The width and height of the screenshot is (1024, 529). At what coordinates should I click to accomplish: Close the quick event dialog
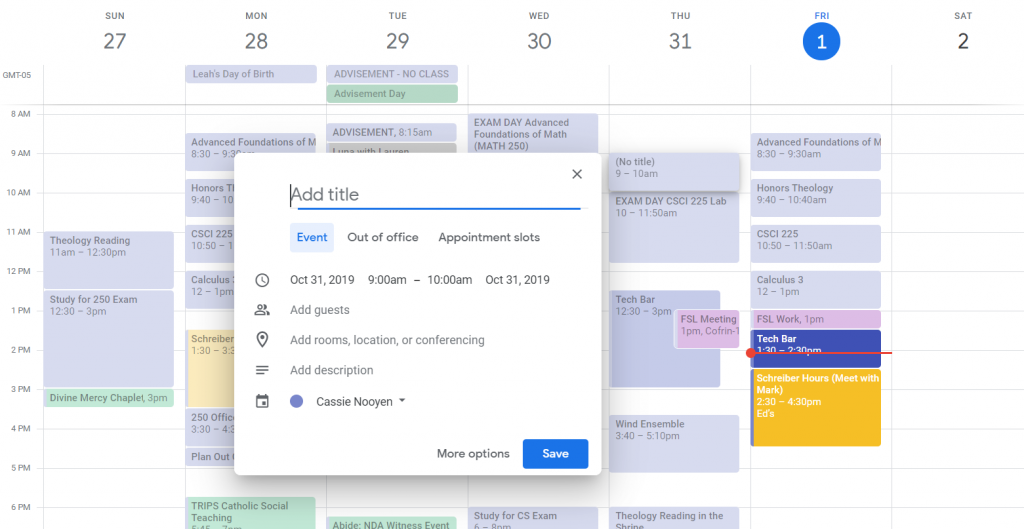pos(576,174)
